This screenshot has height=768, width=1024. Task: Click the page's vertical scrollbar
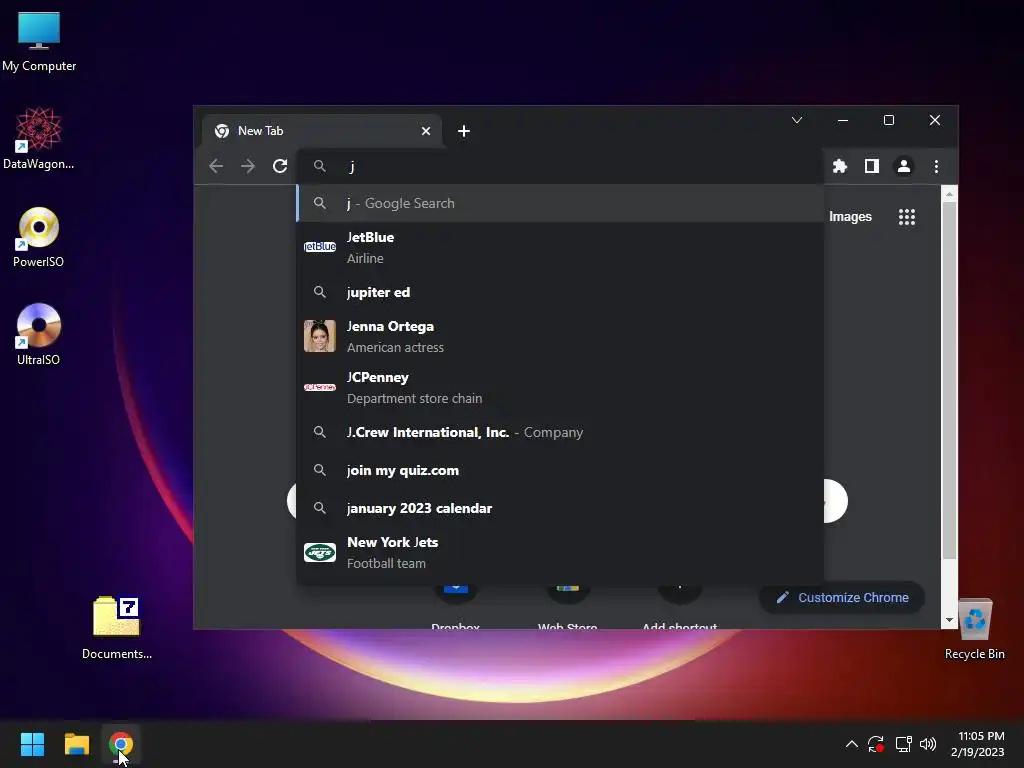(x=950, y=380)
